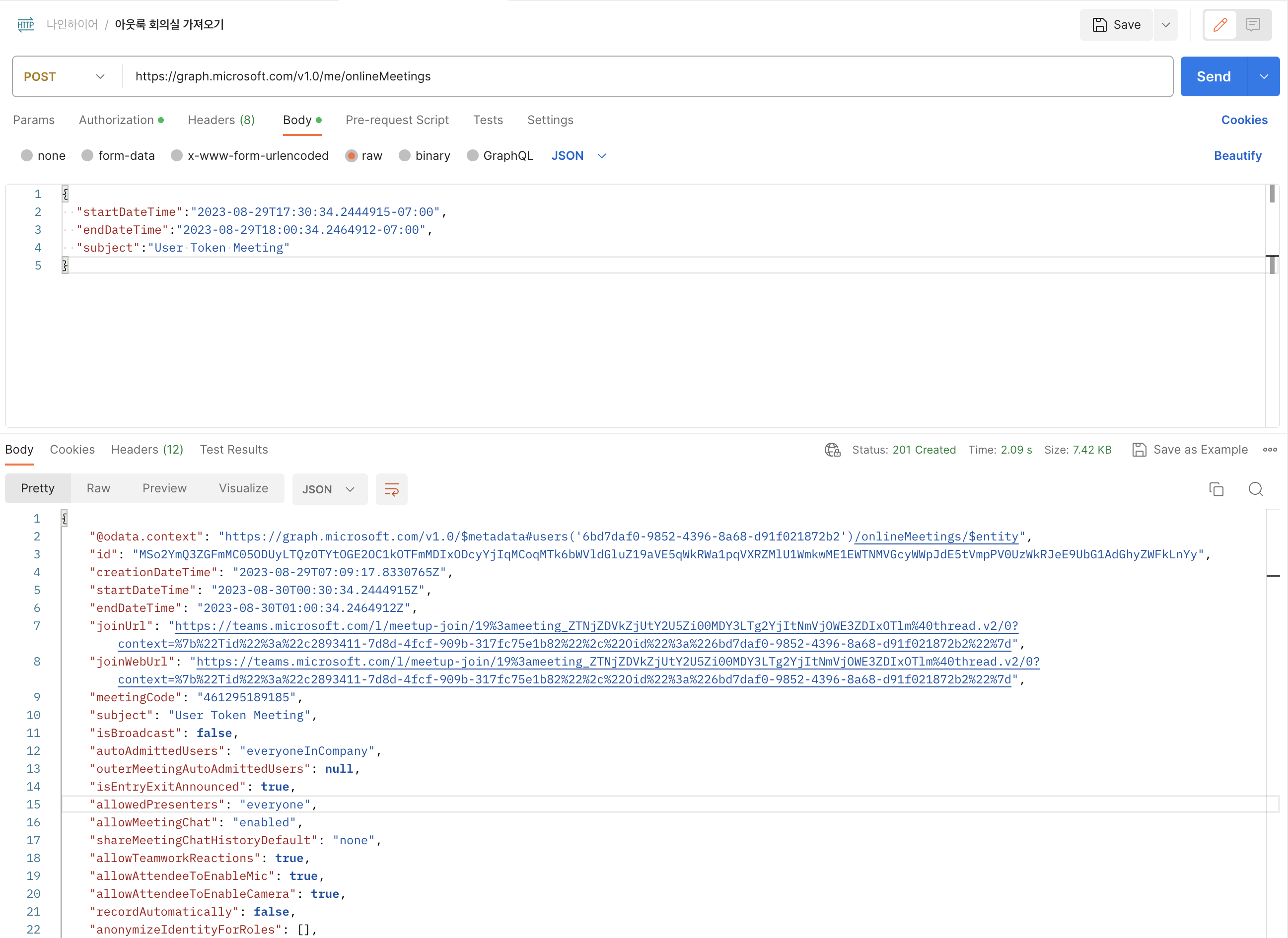
Task: Click the Beautify link
Action: coord(1237,155)
